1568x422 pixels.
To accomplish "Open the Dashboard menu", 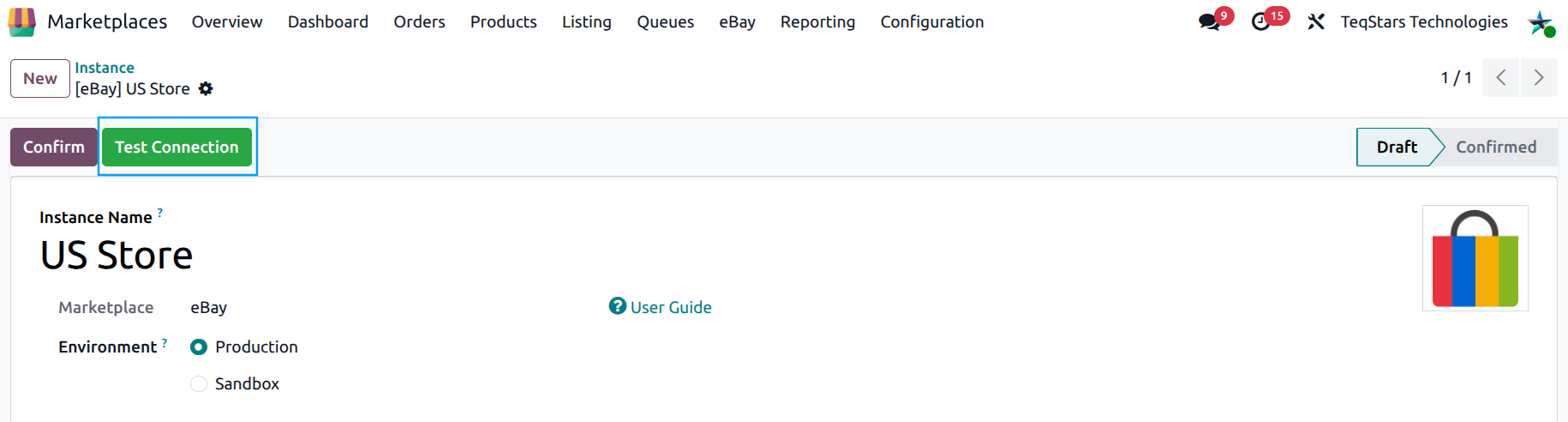I will coord(328,22).
